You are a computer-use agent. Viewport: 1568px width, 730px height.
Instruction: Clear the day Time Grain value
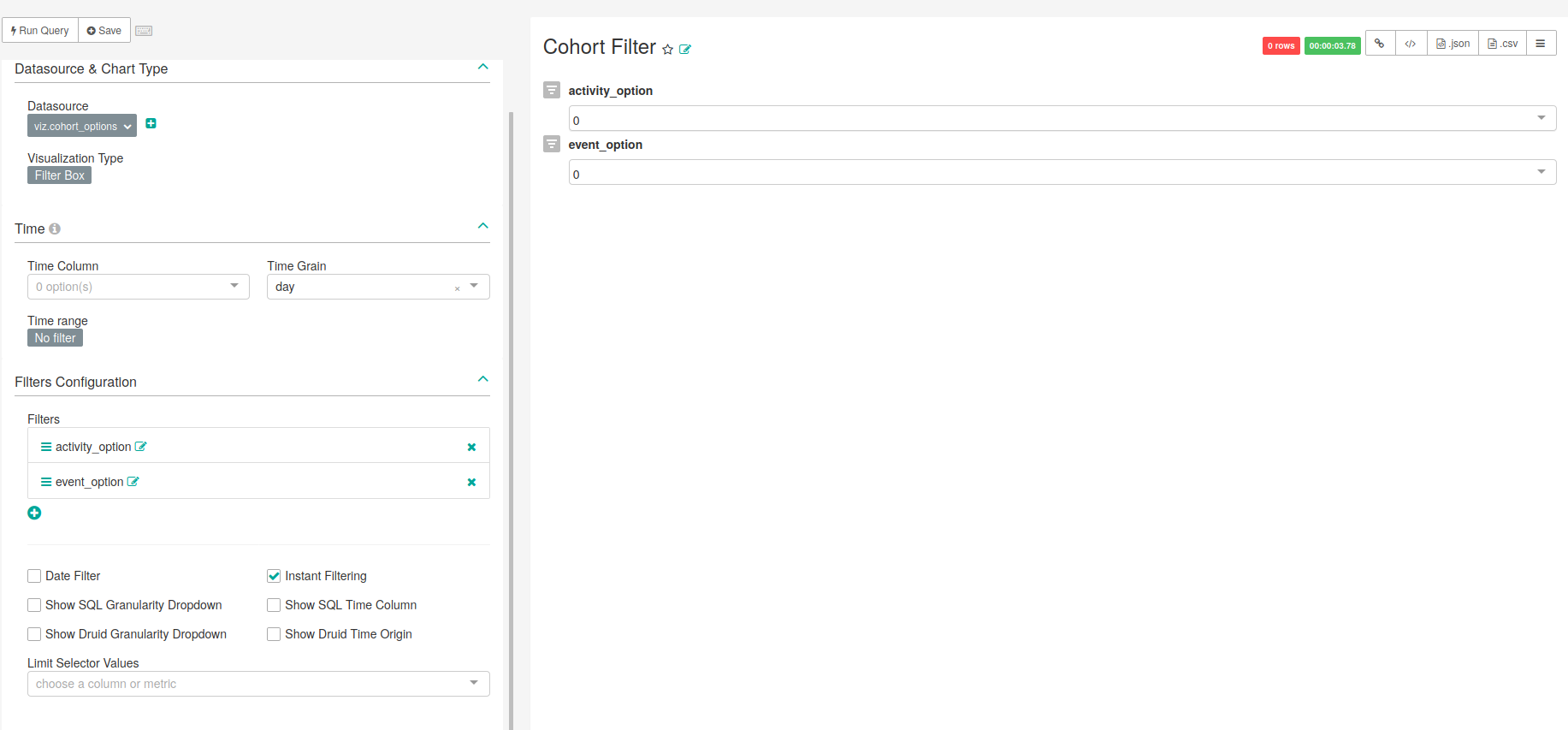pyautogui.click(x=457, y=288)
